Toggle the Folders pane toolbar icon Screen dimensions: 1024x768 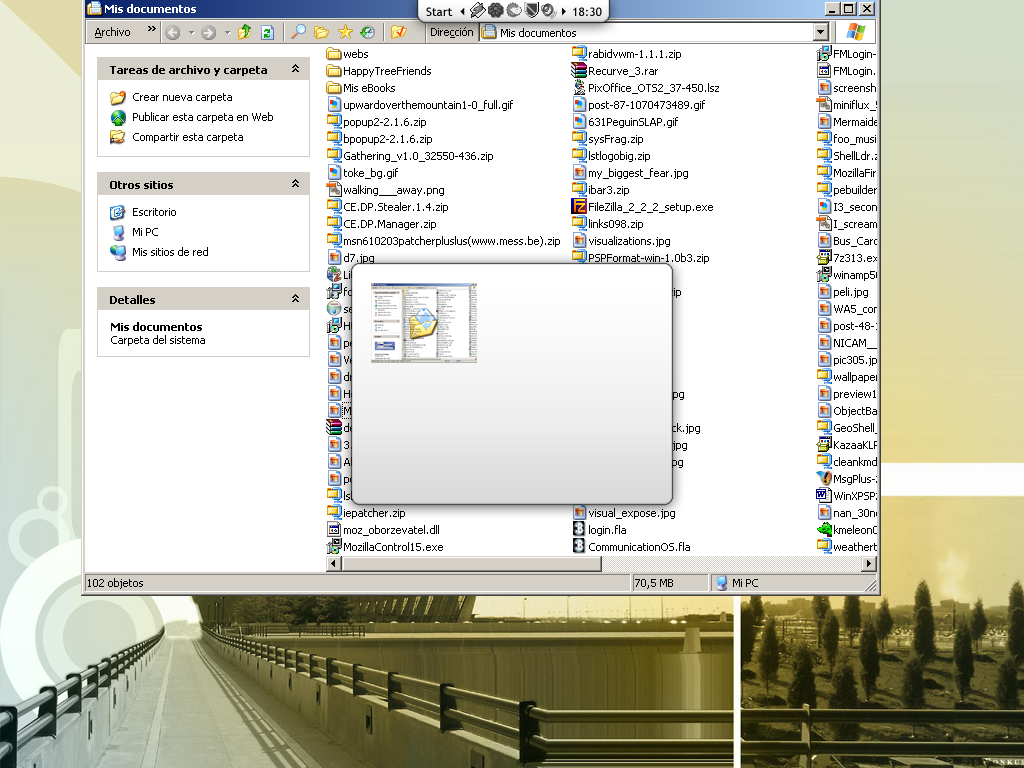[x=321, y=32]
